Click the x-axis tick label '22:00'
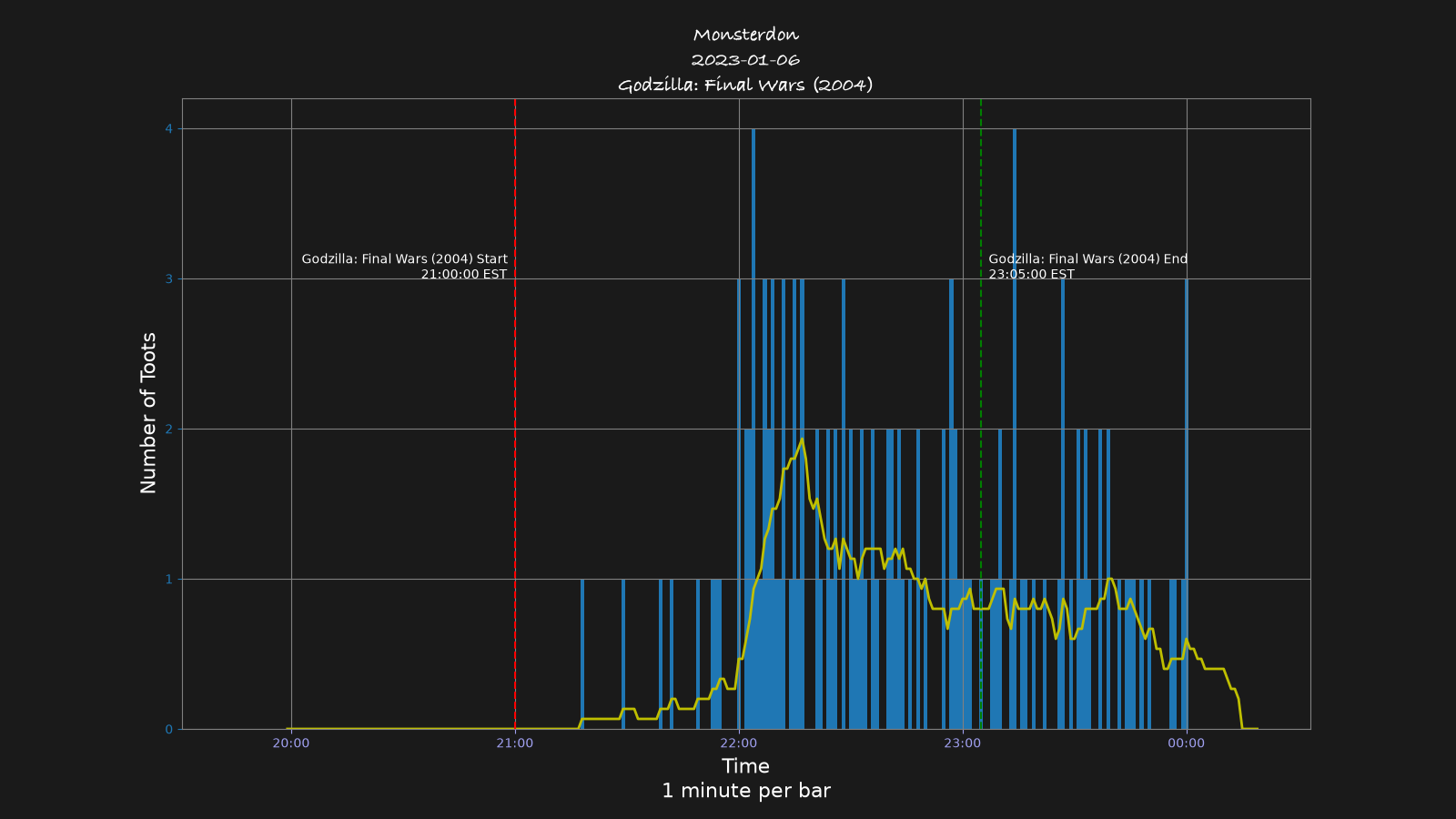This screenshot has width=1456, height=819. 739,743
